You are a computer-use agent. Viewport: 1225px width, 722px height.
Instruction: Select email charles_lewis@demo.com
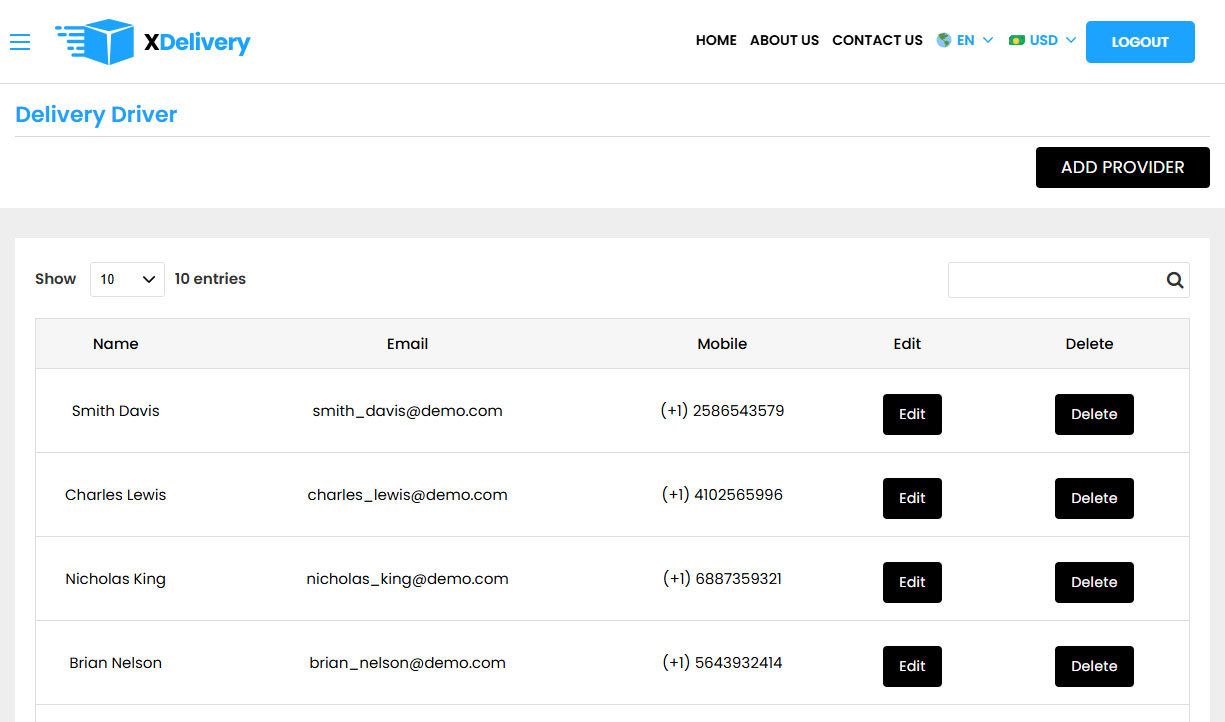(x=407, y=495)
